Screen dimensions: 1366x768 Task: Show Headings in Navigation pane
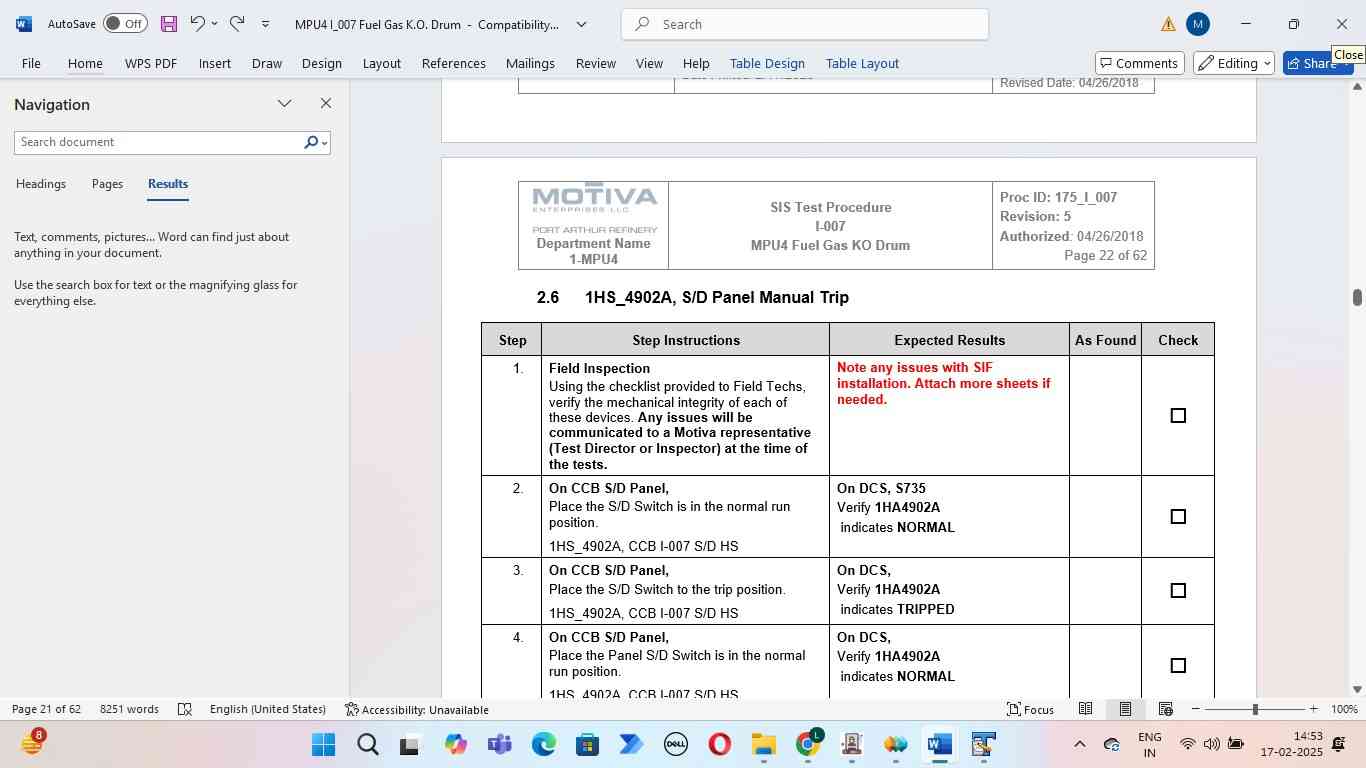(41, 184)
